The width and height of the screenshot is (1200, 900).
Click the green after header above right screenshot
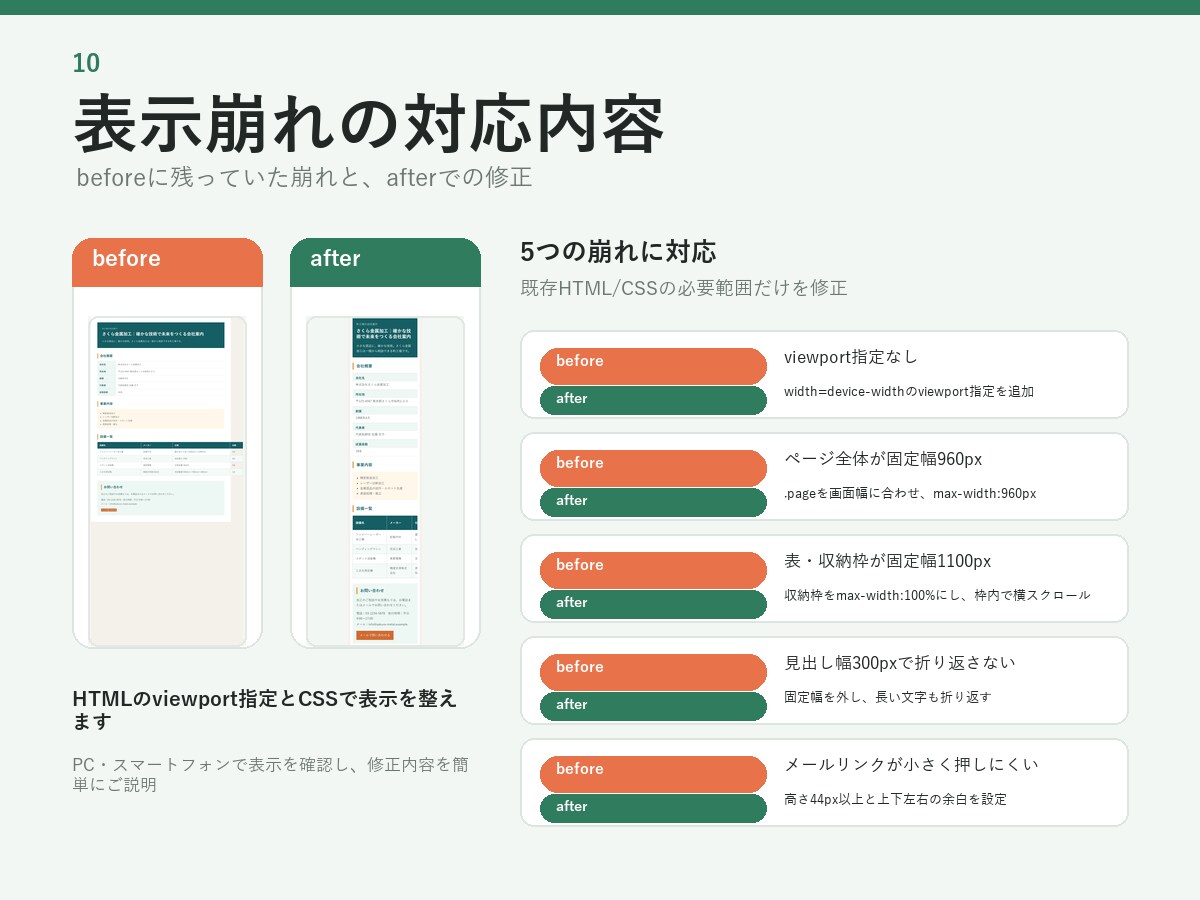[x=385, y=262]
